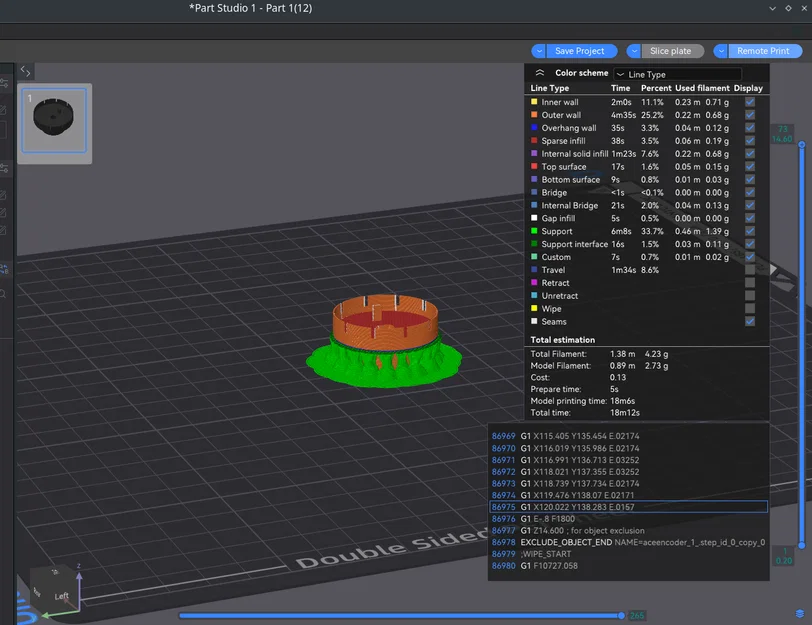
Task: Click the Left face of view cube
Action: 61,596
